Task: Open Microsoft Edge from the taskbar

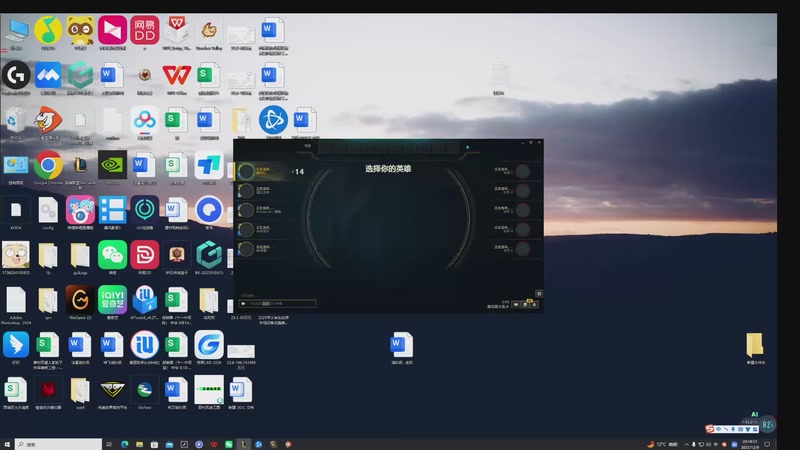Action: pyautogui.click(x=124, y=444)
